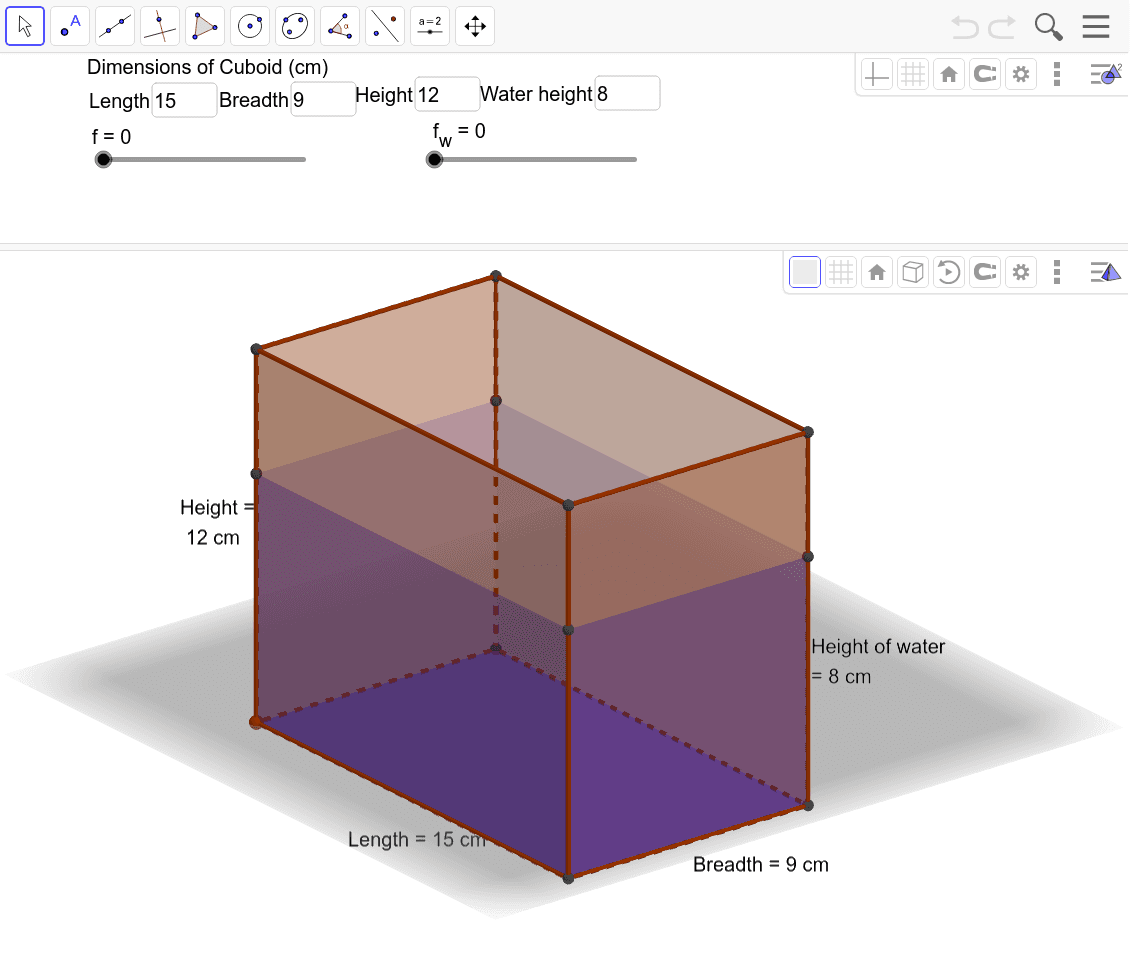
Task: Open the view direction cube menu in 3D view
Action: [912, 271]
